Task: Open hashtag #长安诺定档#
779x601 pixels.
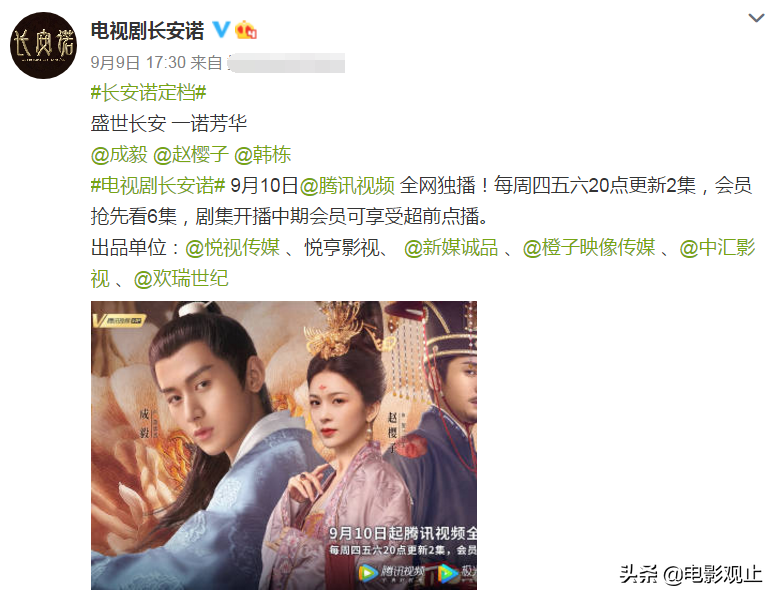Action: tap(149, 93)
